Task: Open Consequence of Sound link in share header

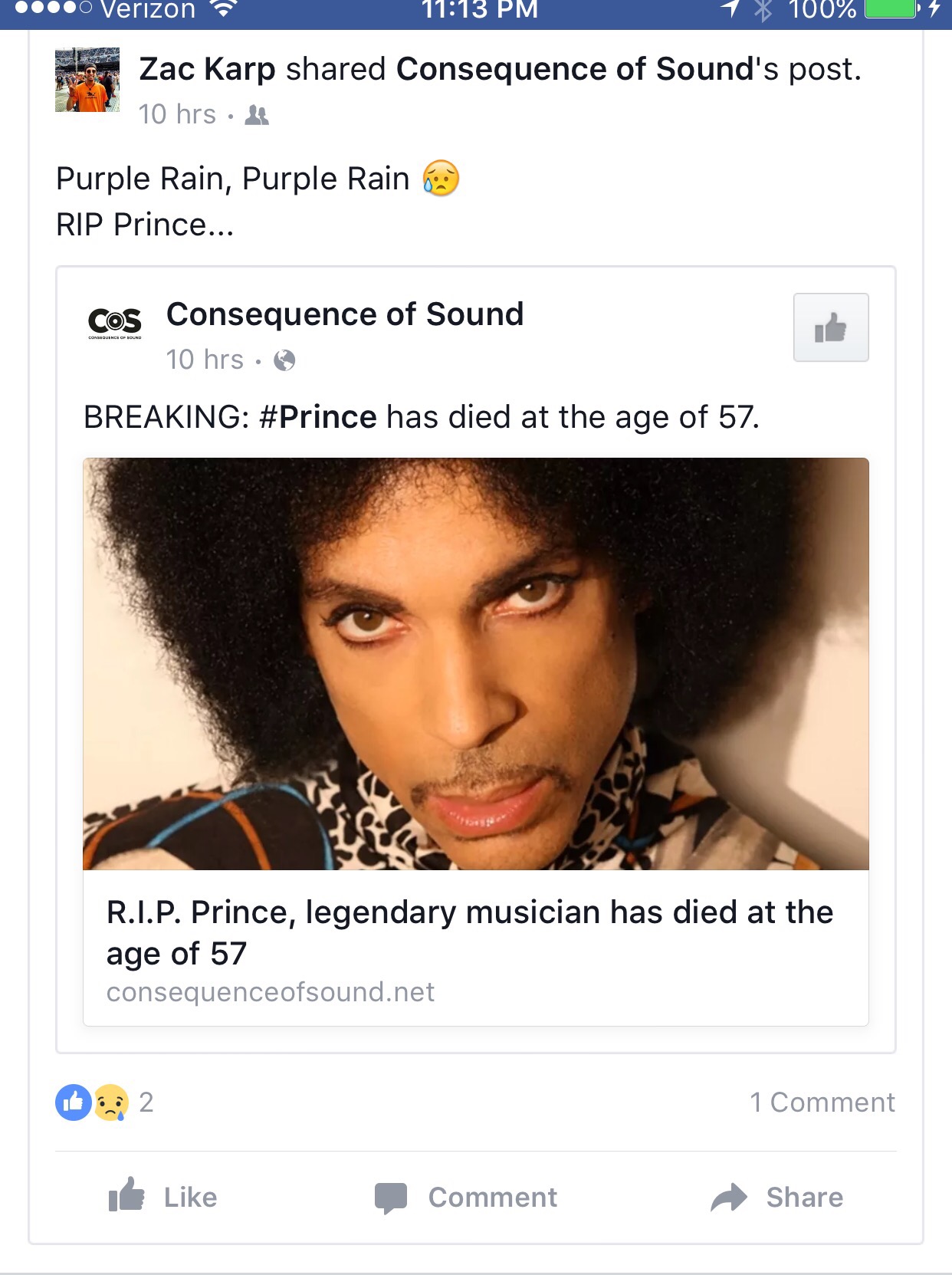Action: pos(575,69)
